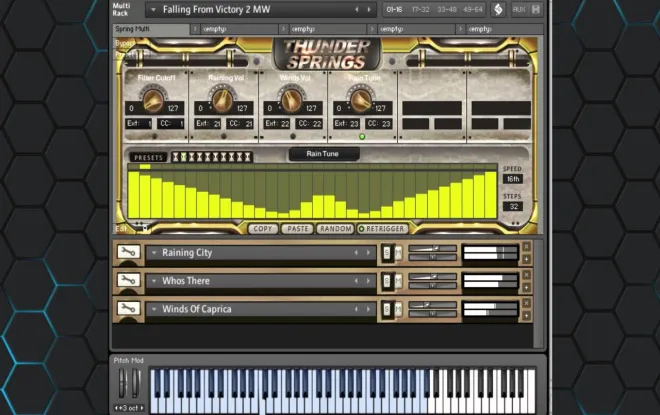Image resolution: width=660 pixels, height=415 pixels.
Task: Solo the Raining City instrument
Action: (387, 253)
